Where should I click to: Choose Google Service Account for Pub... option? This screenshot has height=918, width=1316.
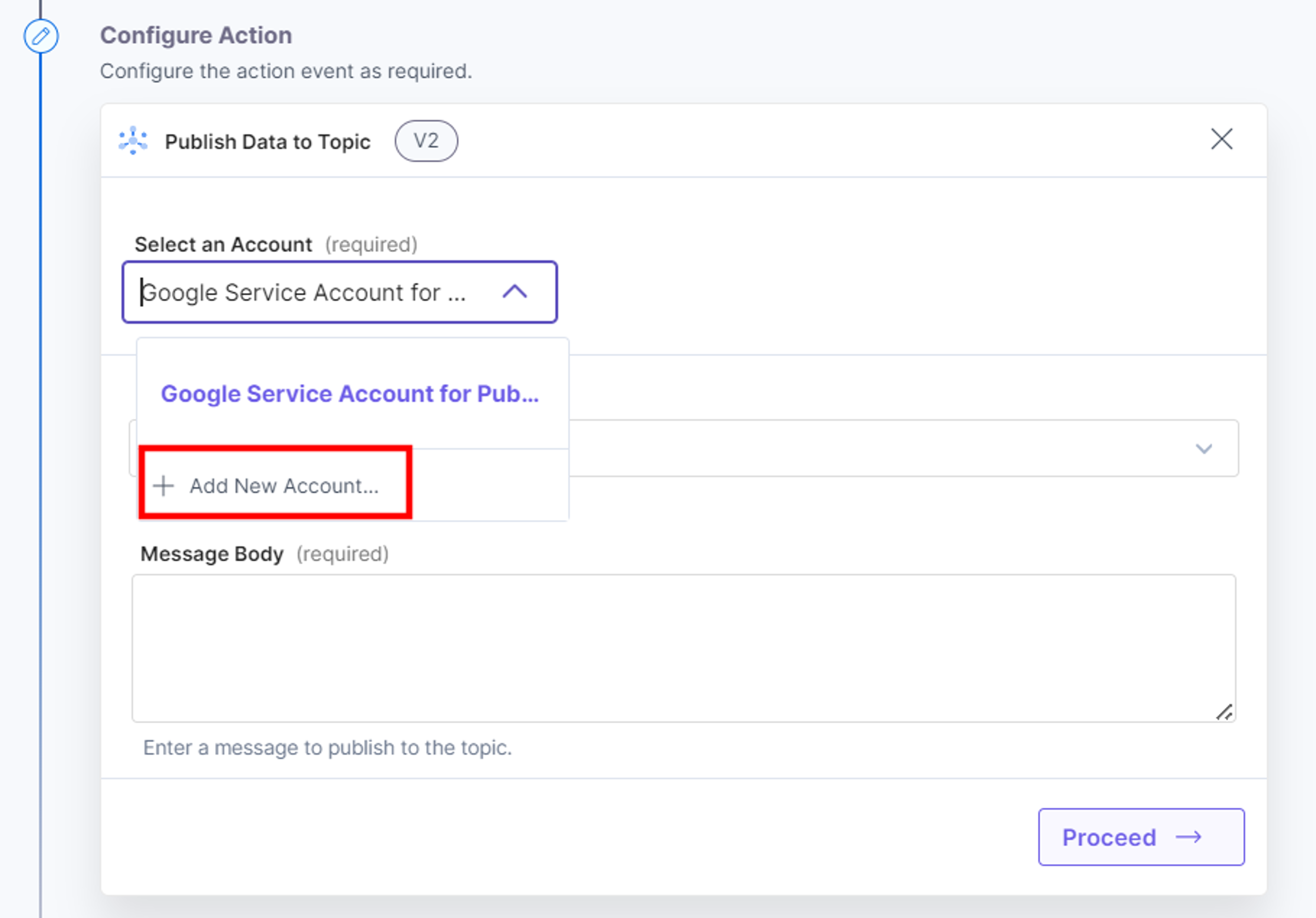point(350,394)
